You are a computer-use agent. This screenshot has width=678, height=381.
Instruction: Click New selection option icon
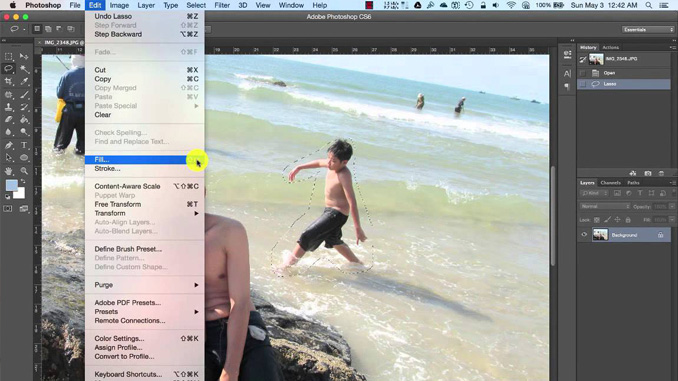(37, 29)
